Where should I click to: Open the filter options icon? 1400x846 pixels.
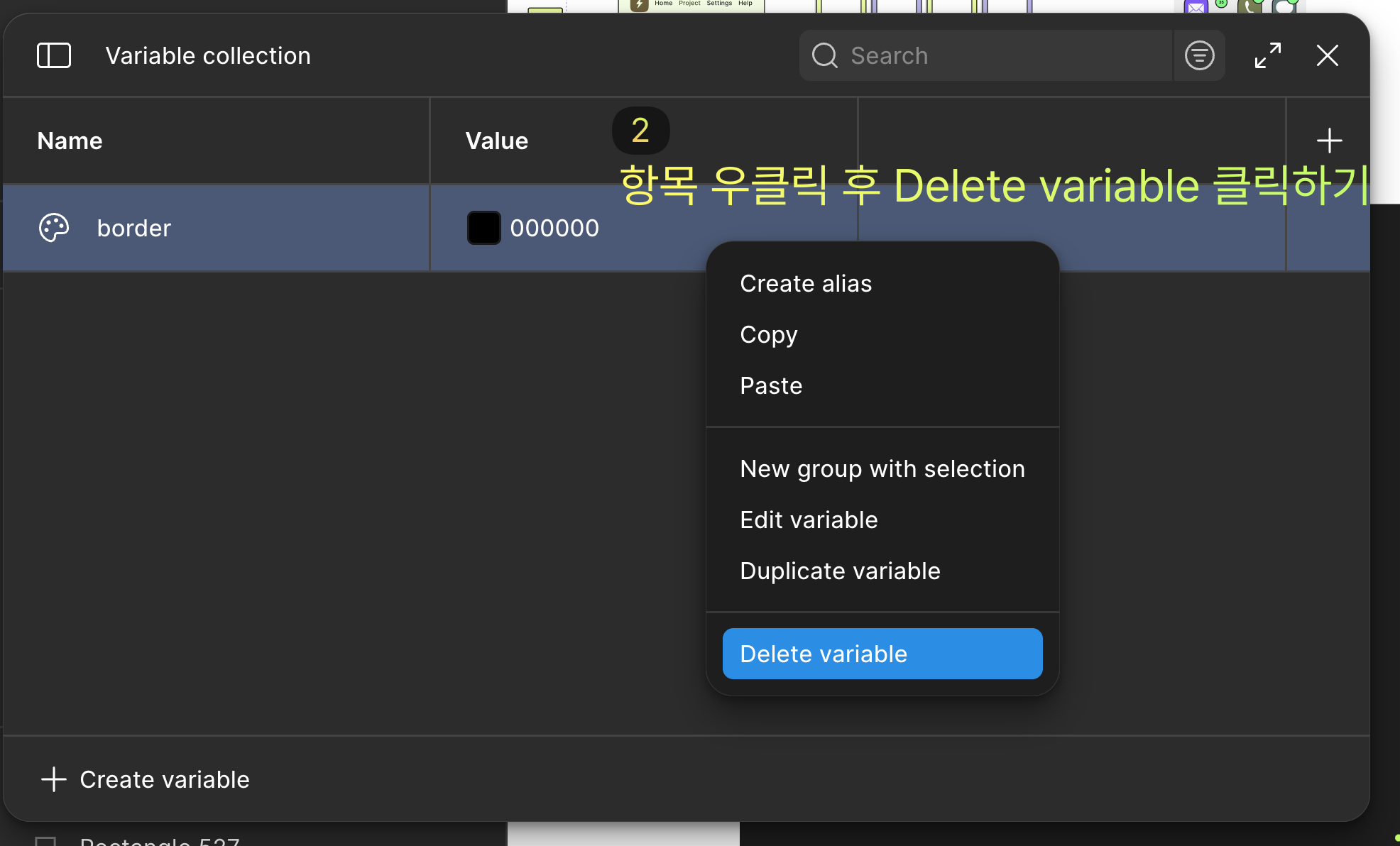tap(1199, 55)
